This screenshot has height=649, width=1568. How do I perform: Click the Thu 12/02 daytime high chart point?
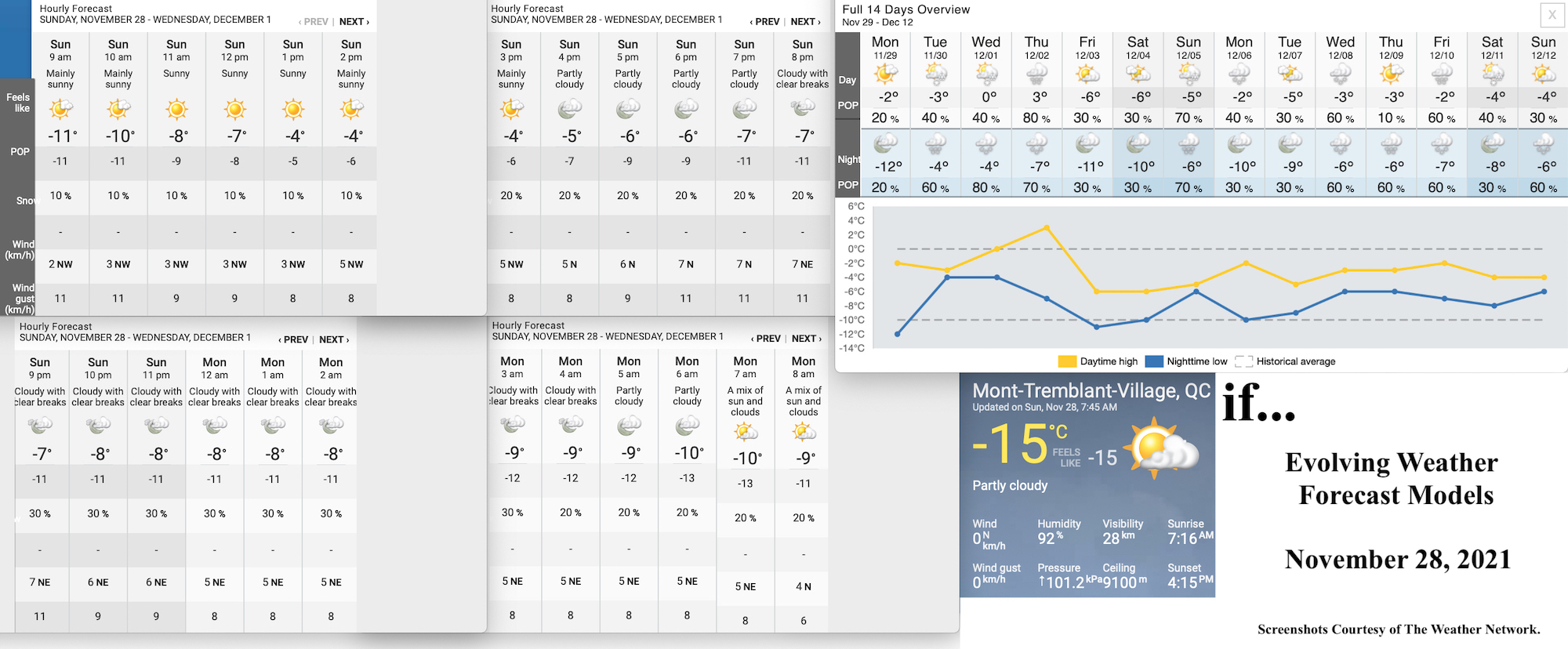(x=1047, y=228)
